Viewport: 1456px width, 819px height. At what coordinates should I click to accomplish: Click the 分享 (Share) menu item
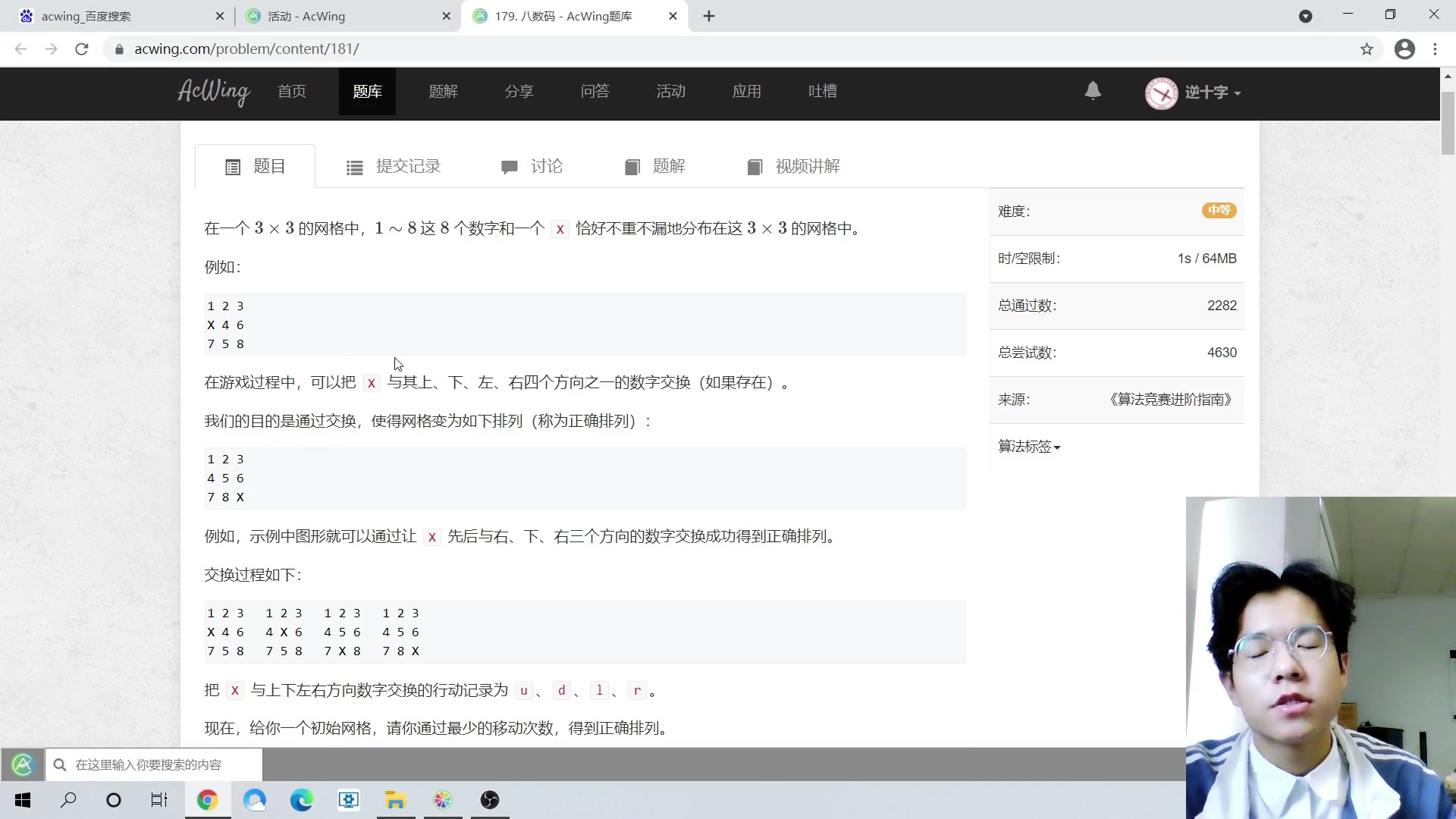coord(520,92)
